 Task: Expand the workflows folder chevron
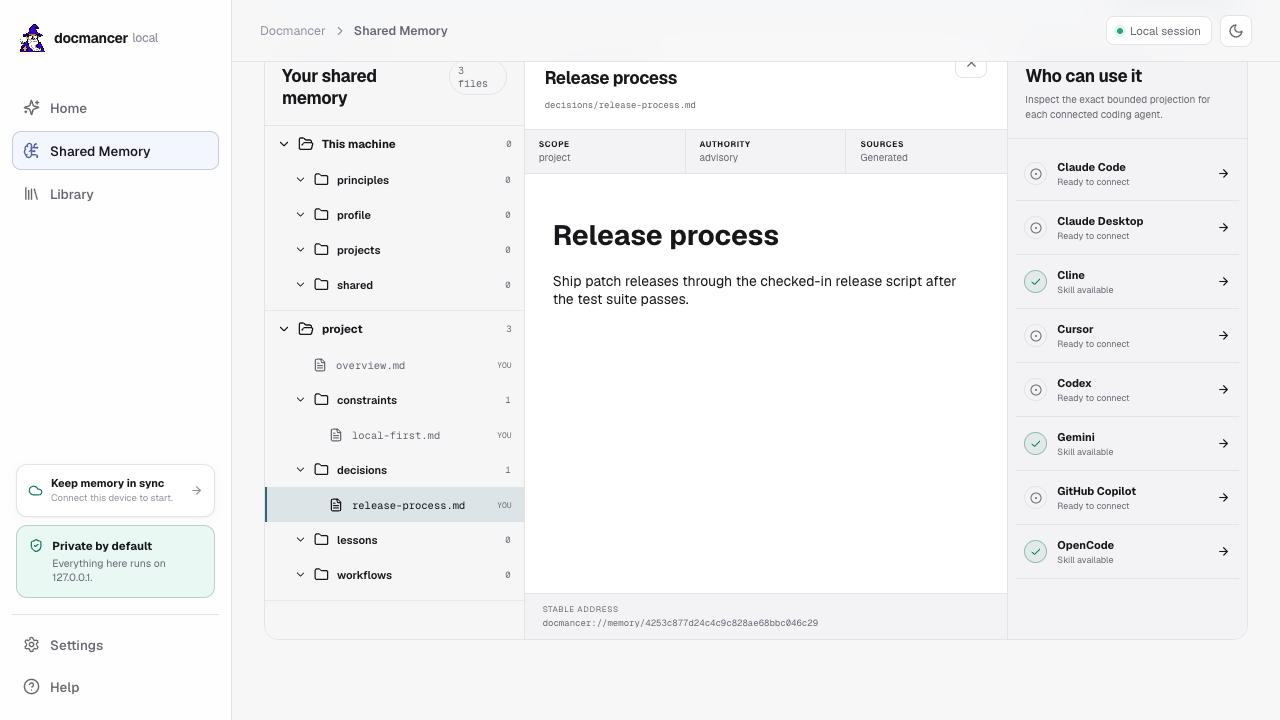pyautogui.click(x=300, y=575)
